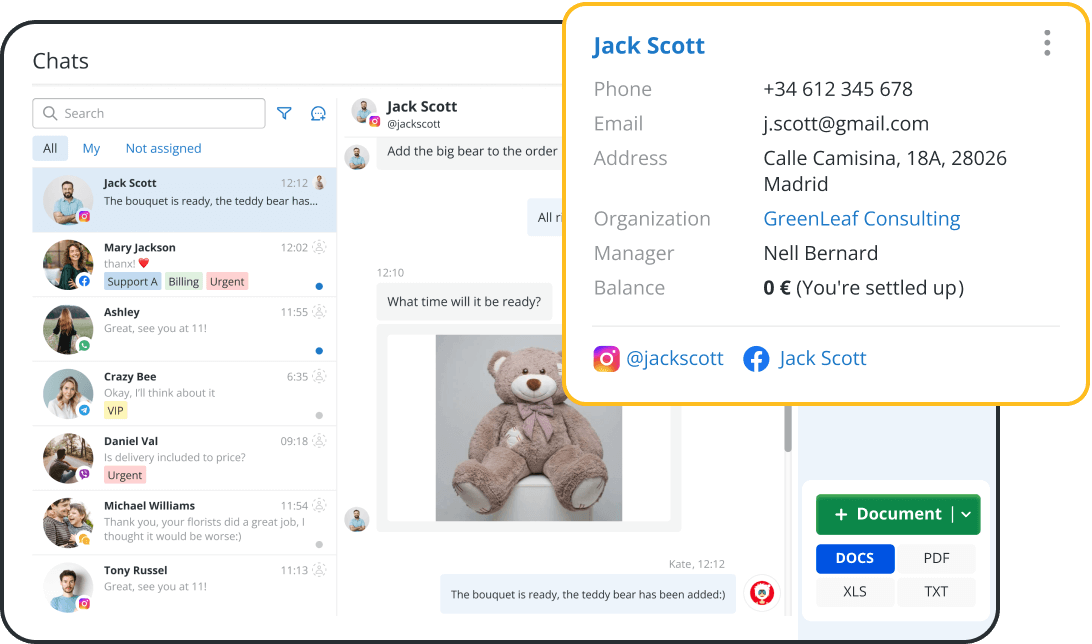The width and height of the screenshot is (1092, 644).
Task: Click the magnifier icon in the search field
Action: pyautogui.click(x=50, y=113)
